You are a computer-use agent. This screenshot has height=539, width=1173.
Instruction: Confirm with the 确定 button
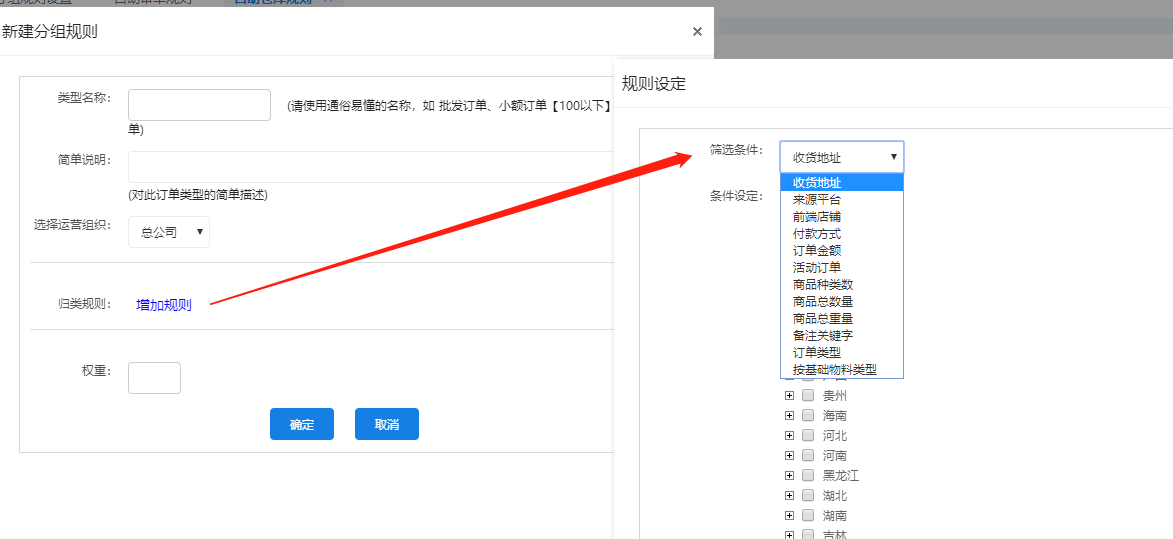[x=302, y=424]
